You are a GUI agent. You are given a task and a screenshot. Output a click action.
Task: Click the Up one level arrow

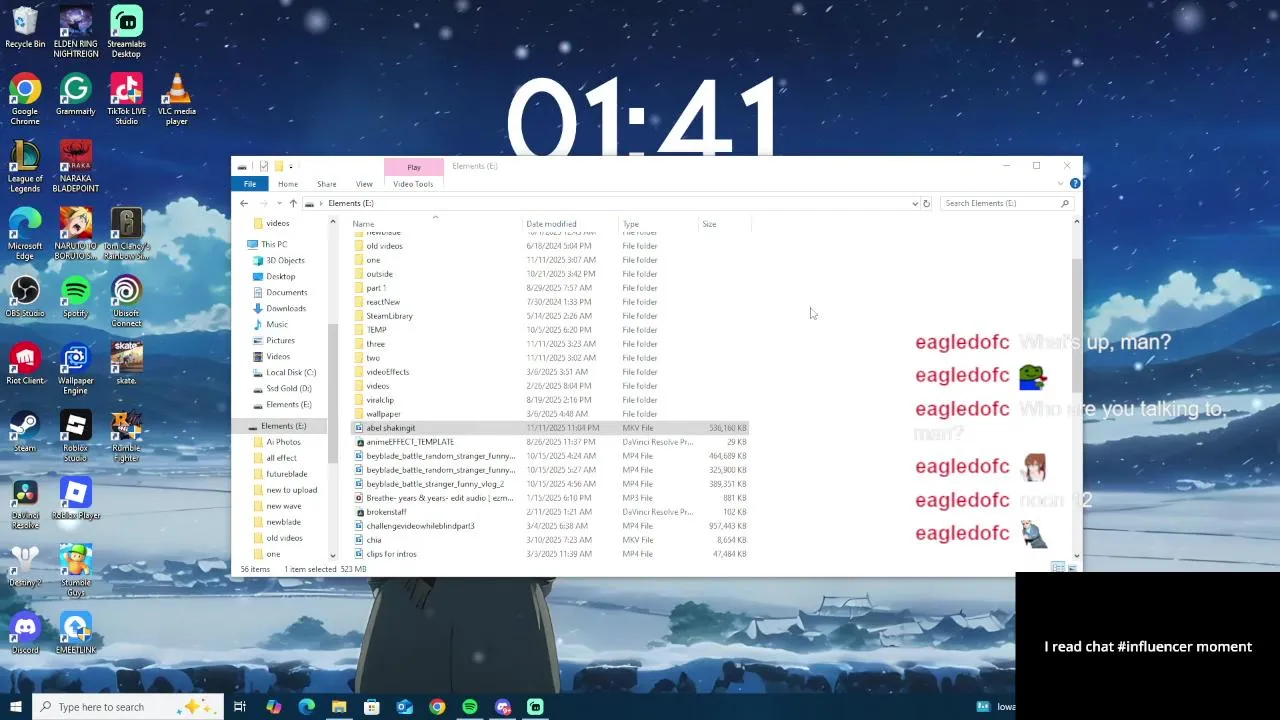click(293, 203)
